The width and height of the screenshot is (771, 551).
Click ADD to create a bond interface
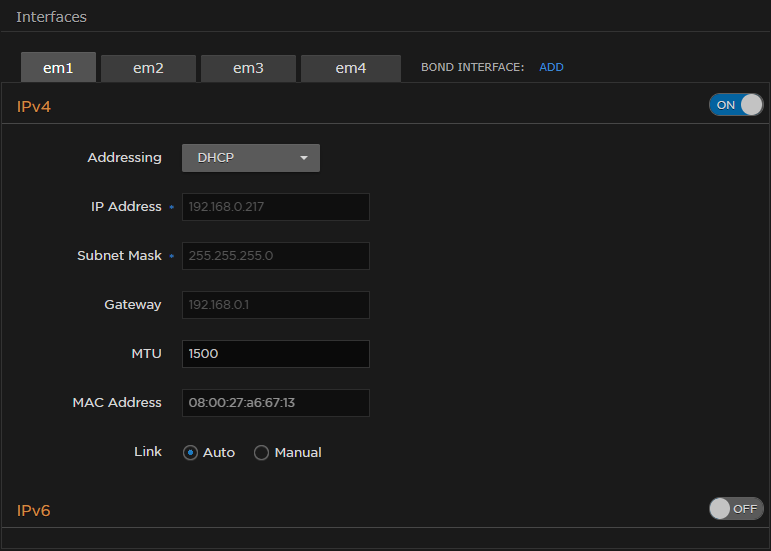551,67
